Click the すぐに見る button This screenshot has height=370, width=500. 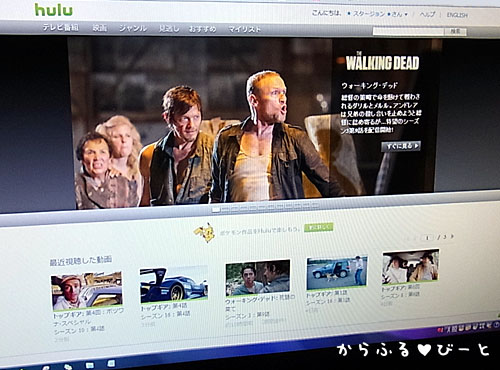401,146
